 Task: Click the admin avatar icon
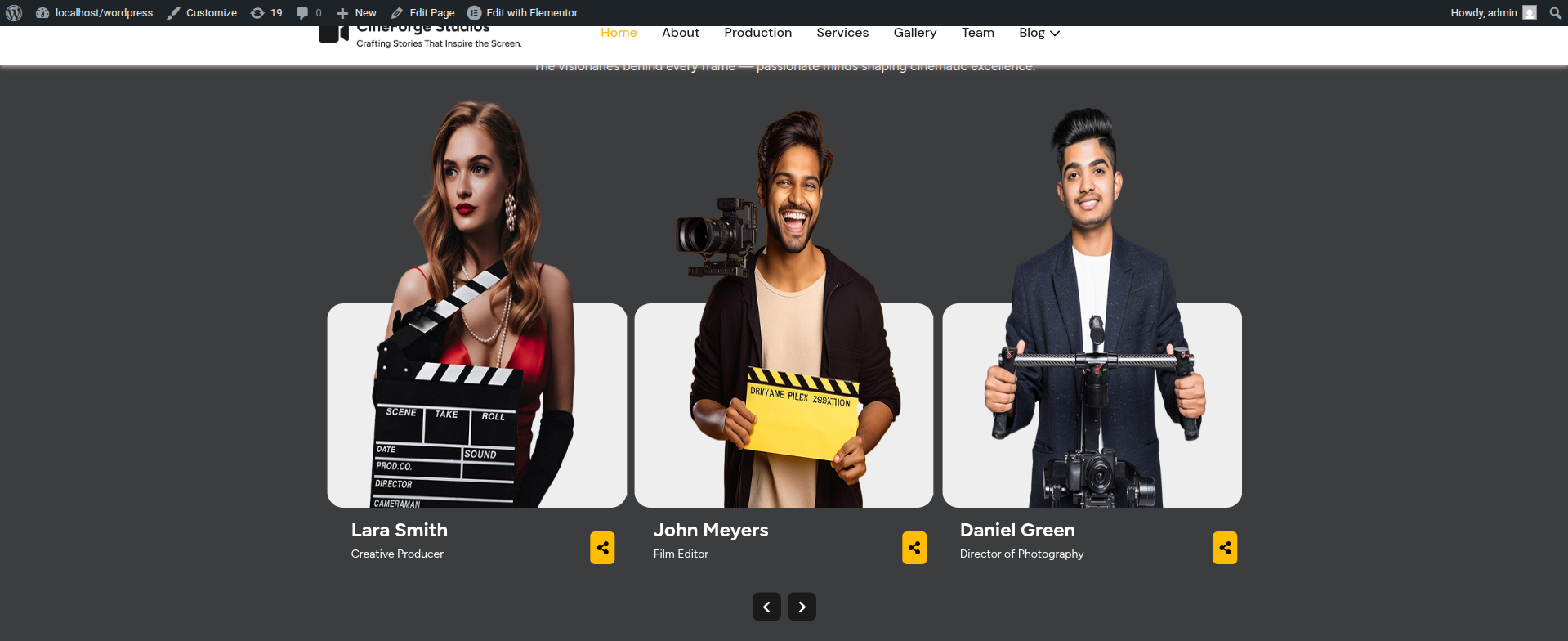point(1530,13)
